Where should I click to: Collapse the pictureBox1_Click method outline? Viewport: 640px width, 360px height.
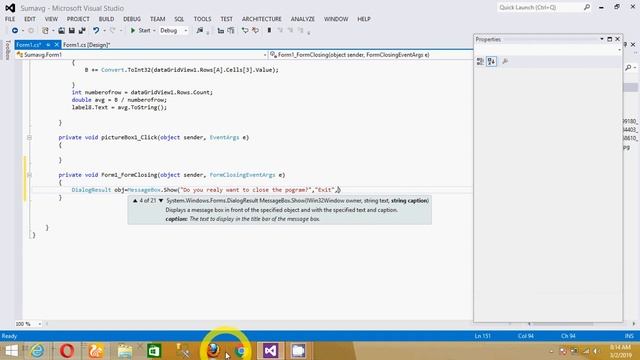29,138
